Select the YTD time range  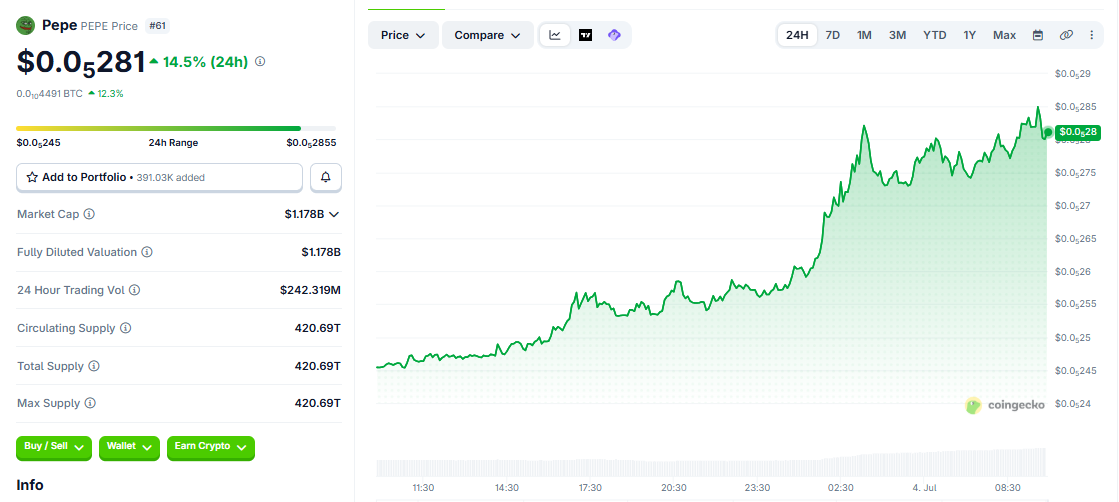click(x=935, y=35)
